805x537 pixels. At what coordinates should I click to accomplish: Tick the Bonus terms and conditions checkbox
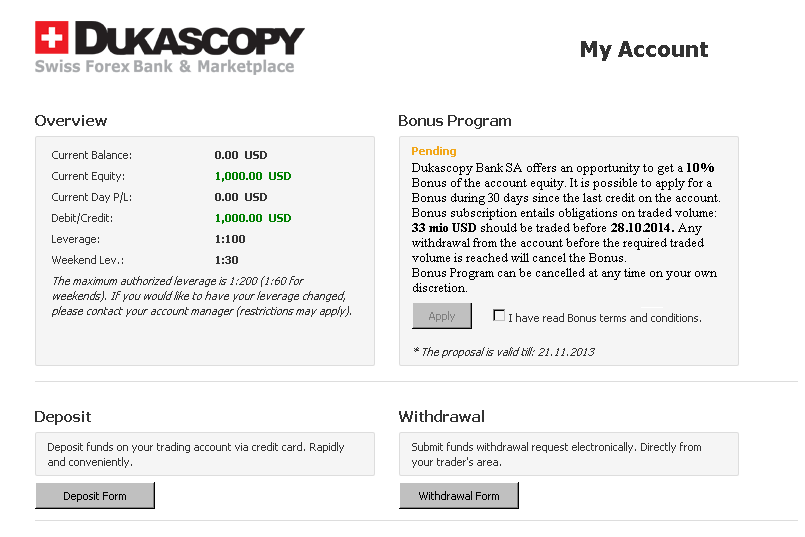499,315
